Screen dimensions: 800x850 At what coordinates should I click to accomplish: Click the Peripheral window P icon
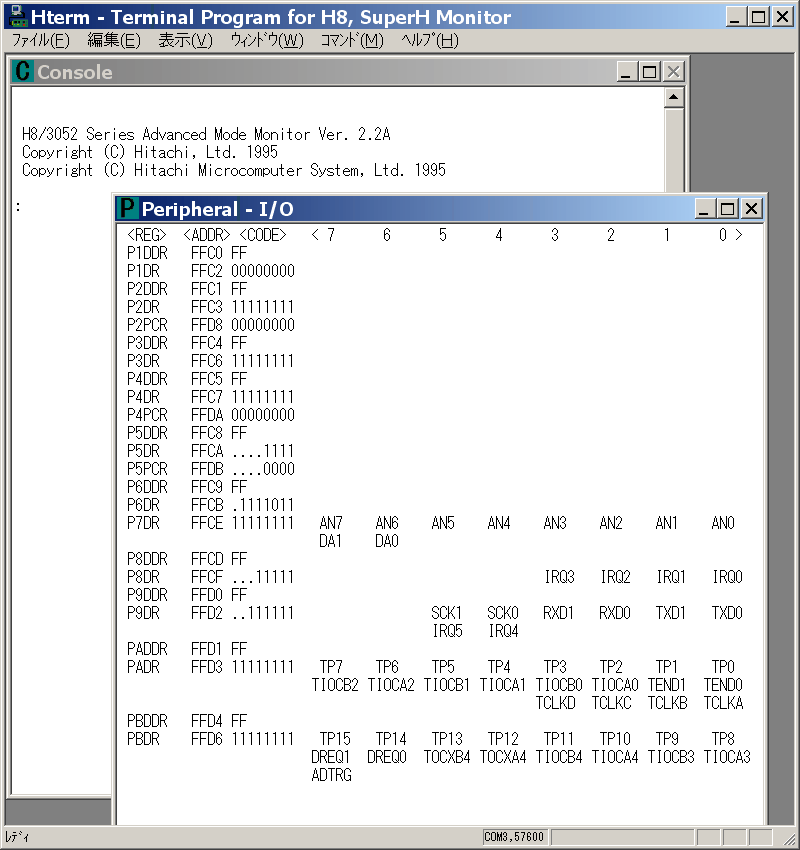point(127,209)
